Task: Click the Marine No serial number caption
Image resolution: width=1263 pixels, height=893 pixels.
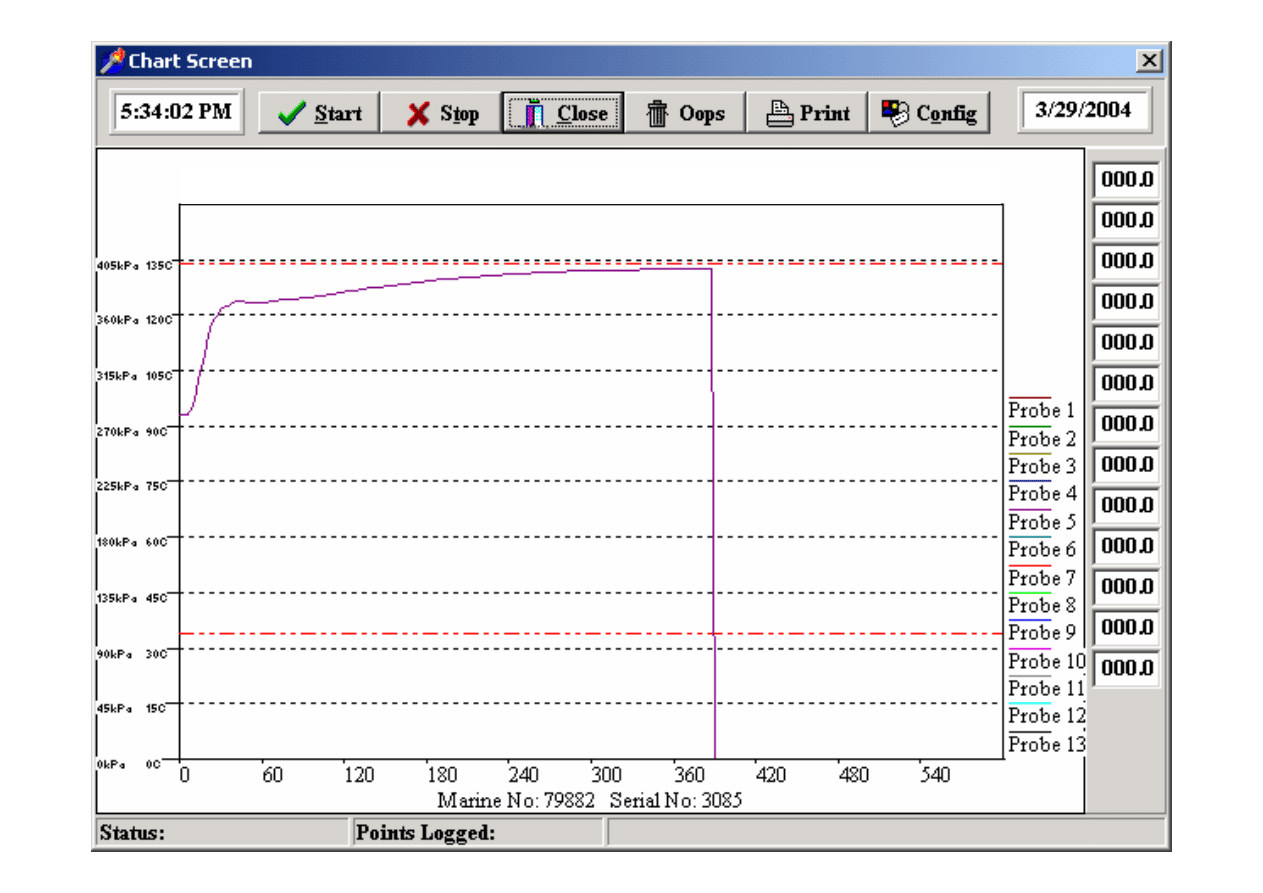Action: click(x=590, y=800)
